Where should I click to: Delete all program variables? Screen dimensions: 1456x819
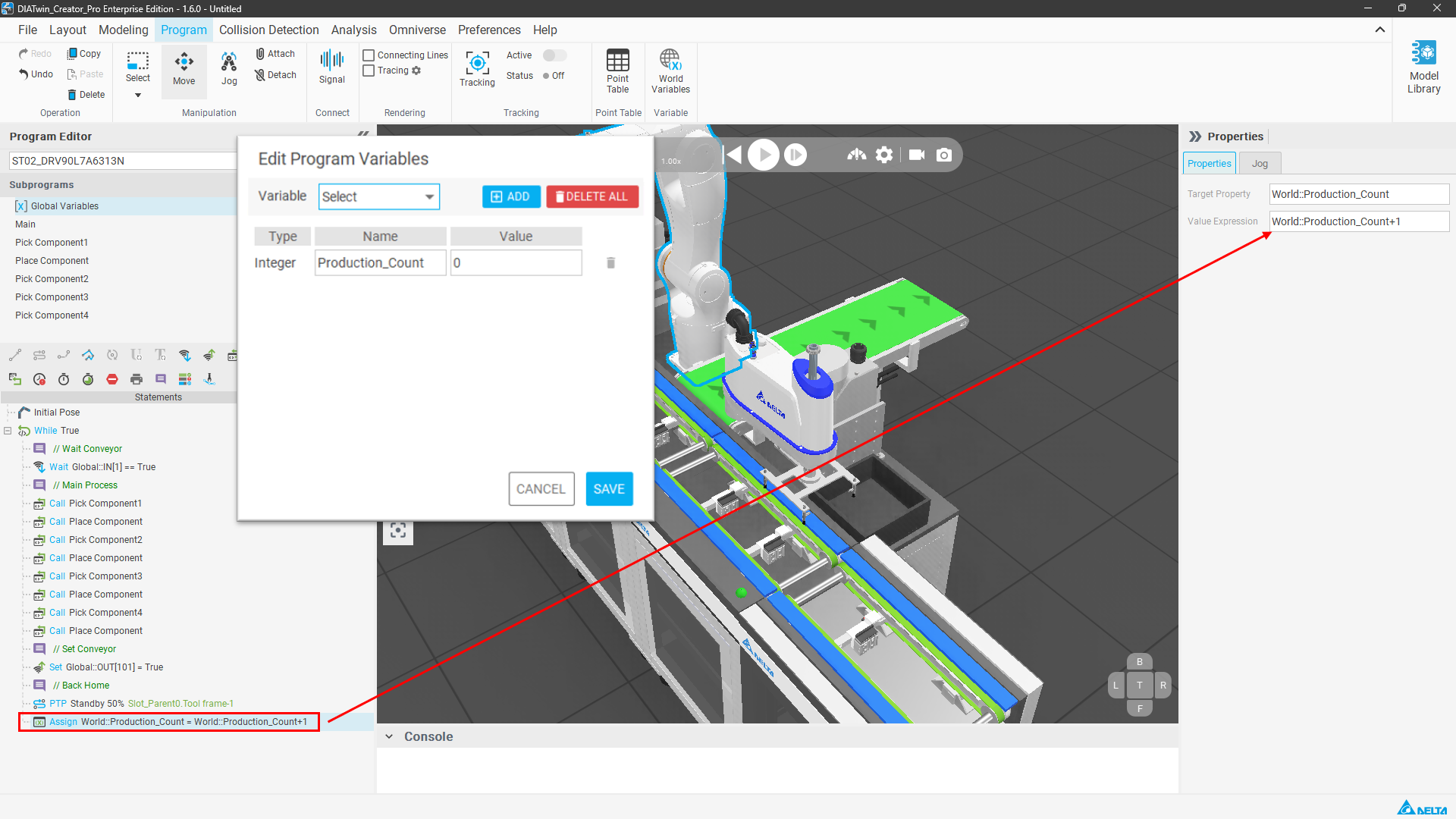592,196
